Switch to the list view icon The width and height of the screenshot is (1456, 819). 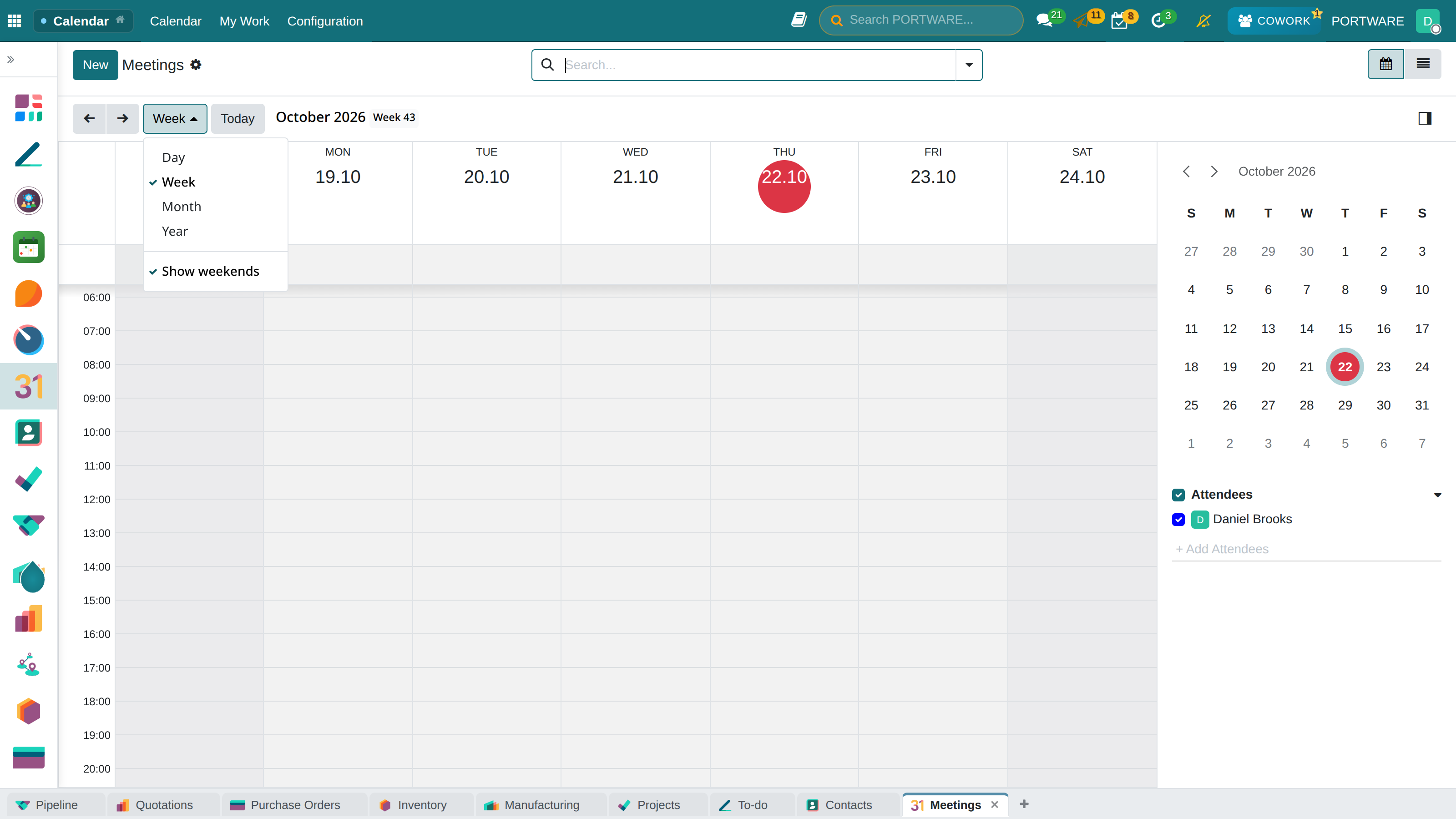tap(1423, 64)
